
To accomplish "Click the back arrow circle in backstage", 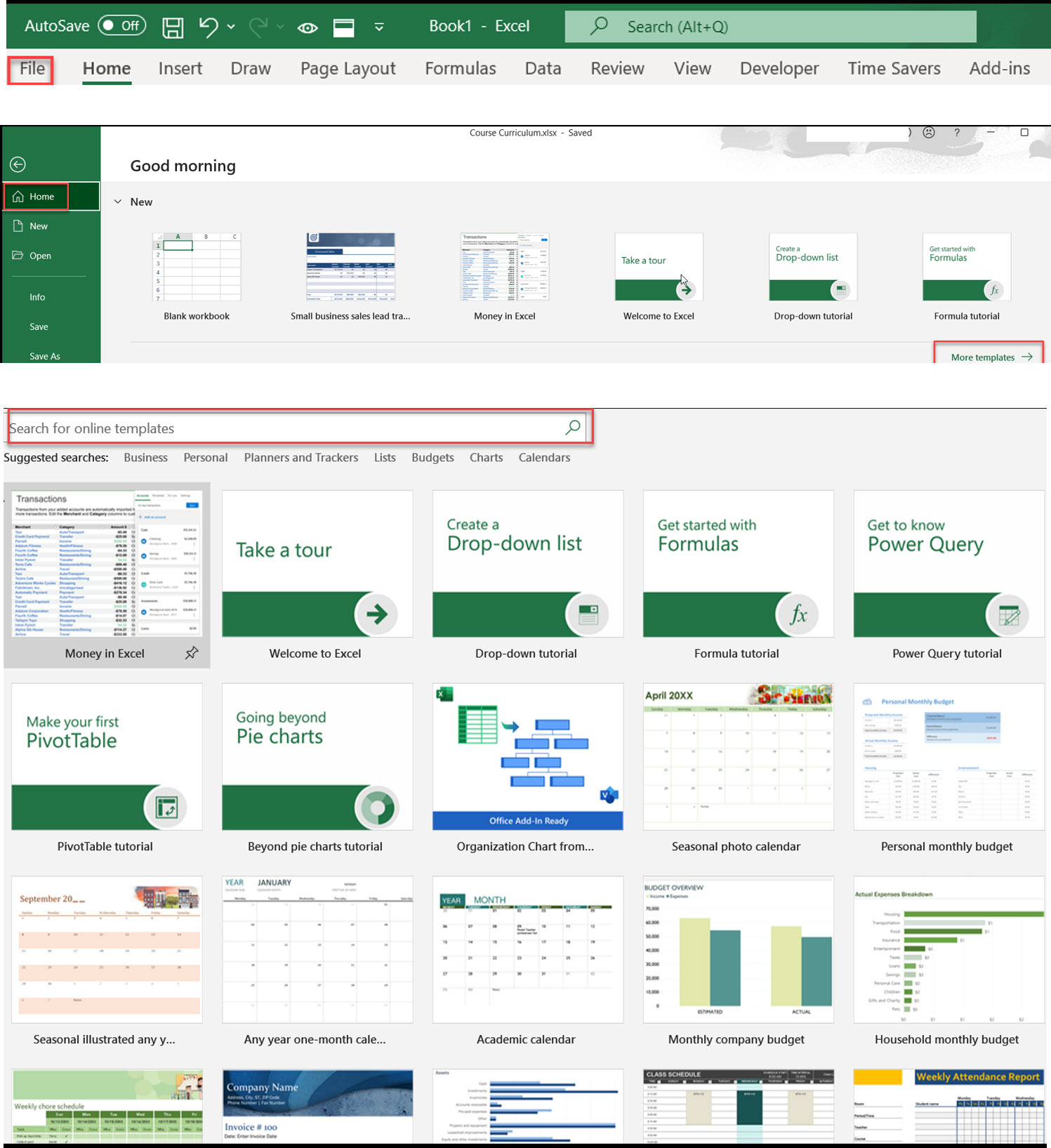I will point(18,164).
